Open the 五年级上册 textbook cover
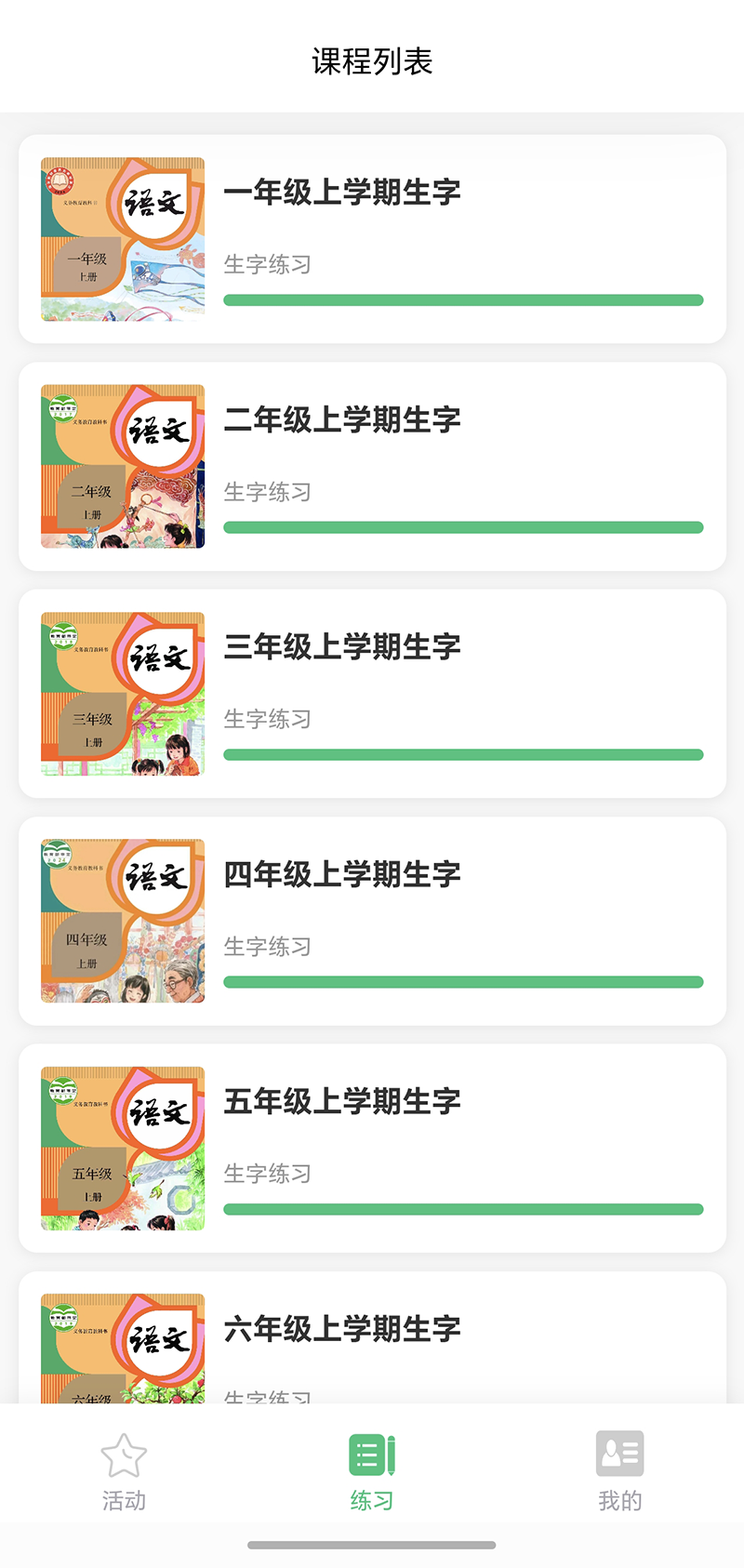This screenshot has width=744, height=1568. tap(123, 1149)
